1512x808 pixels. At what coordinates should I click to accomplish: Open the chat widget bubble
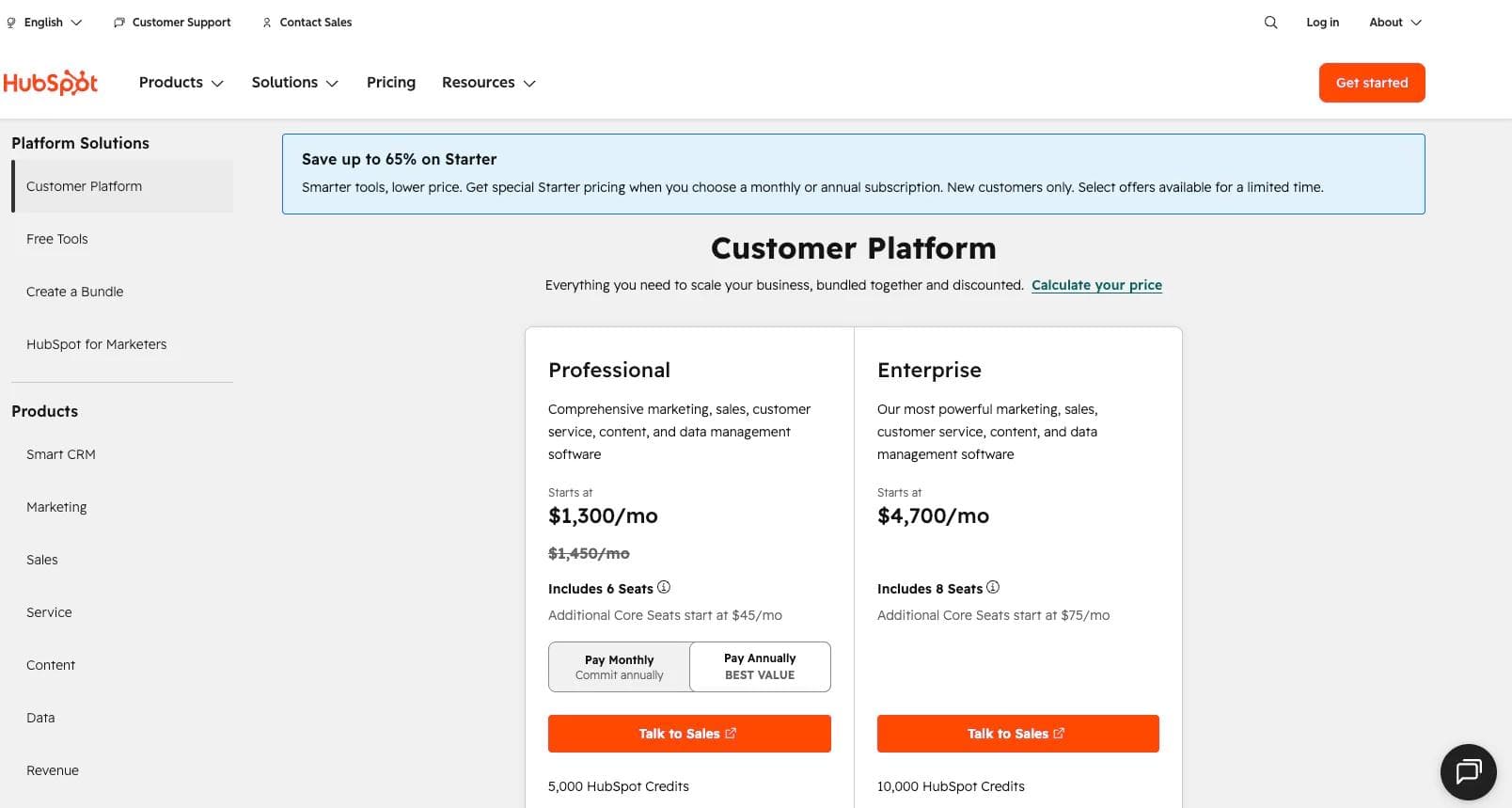pos(1468,772)
